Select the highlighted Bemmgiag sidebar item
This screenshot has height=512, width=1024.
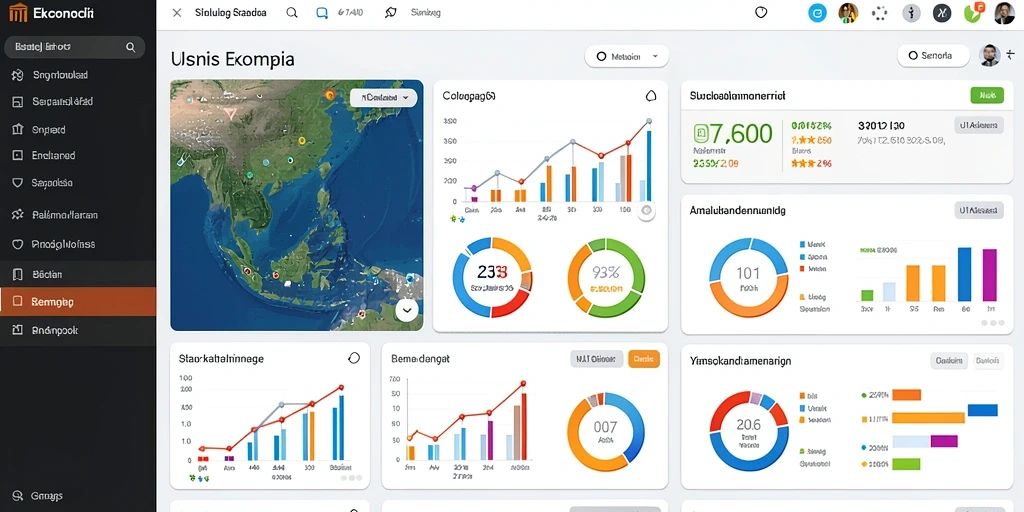[78, 302]
